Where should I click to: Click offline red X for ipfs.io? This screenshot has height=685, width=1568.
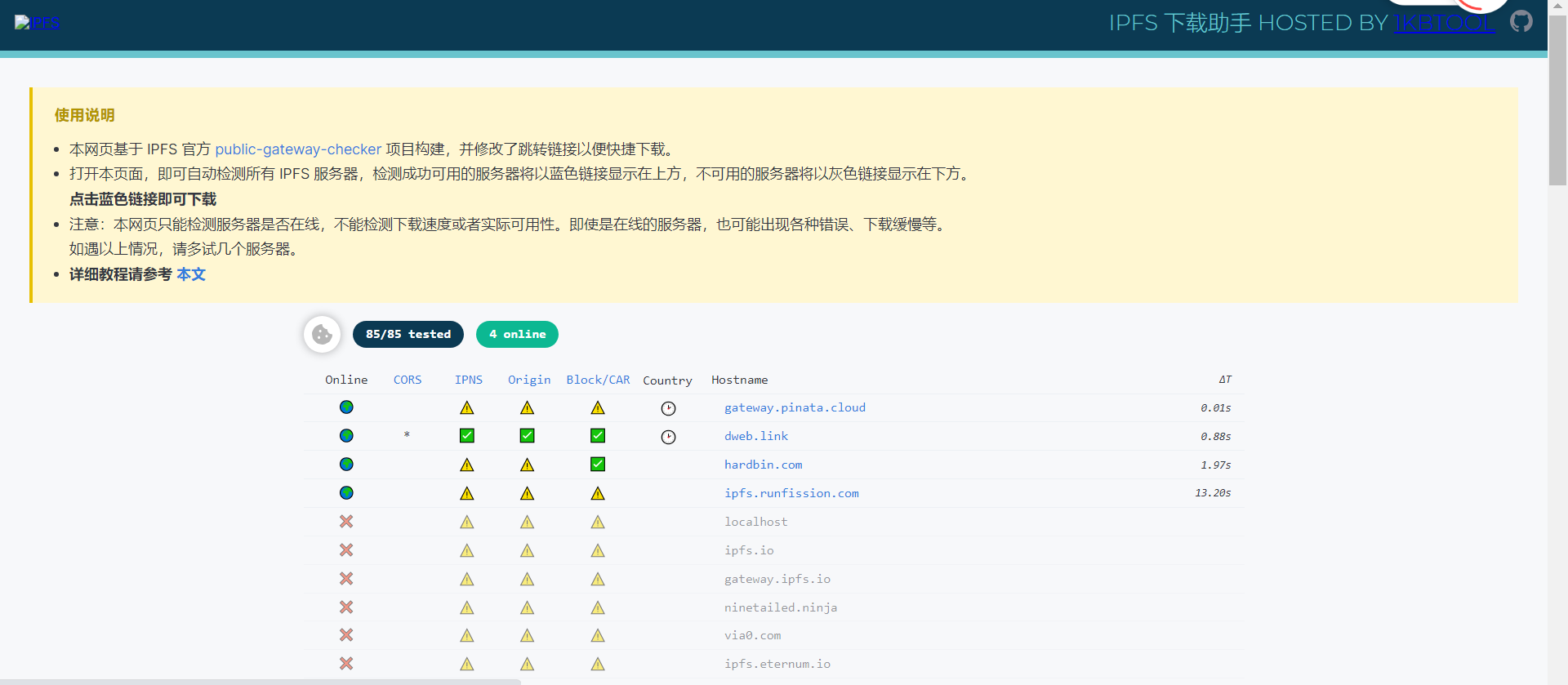coord(346,549)
